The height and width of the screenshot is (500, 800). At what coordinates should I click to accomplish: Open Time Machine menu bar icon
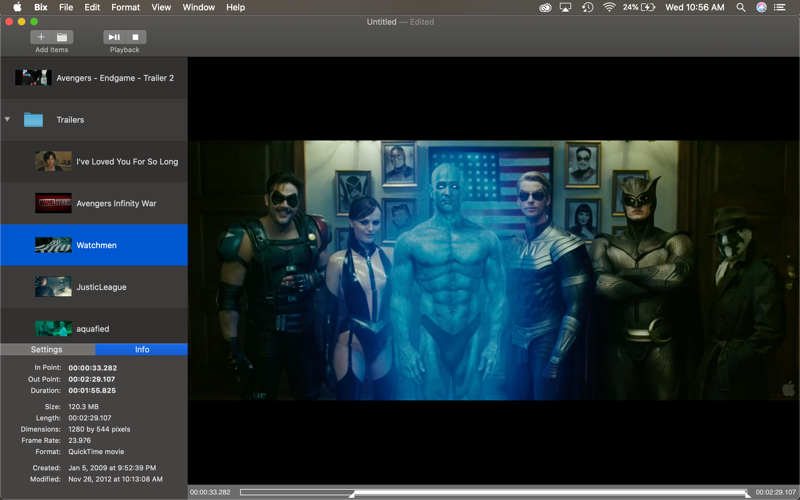(587, 7)
